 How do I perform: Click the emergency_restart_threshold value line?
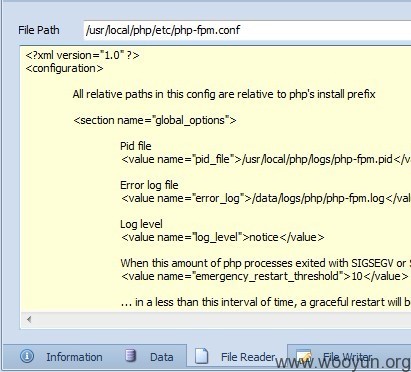click(265, 276)
